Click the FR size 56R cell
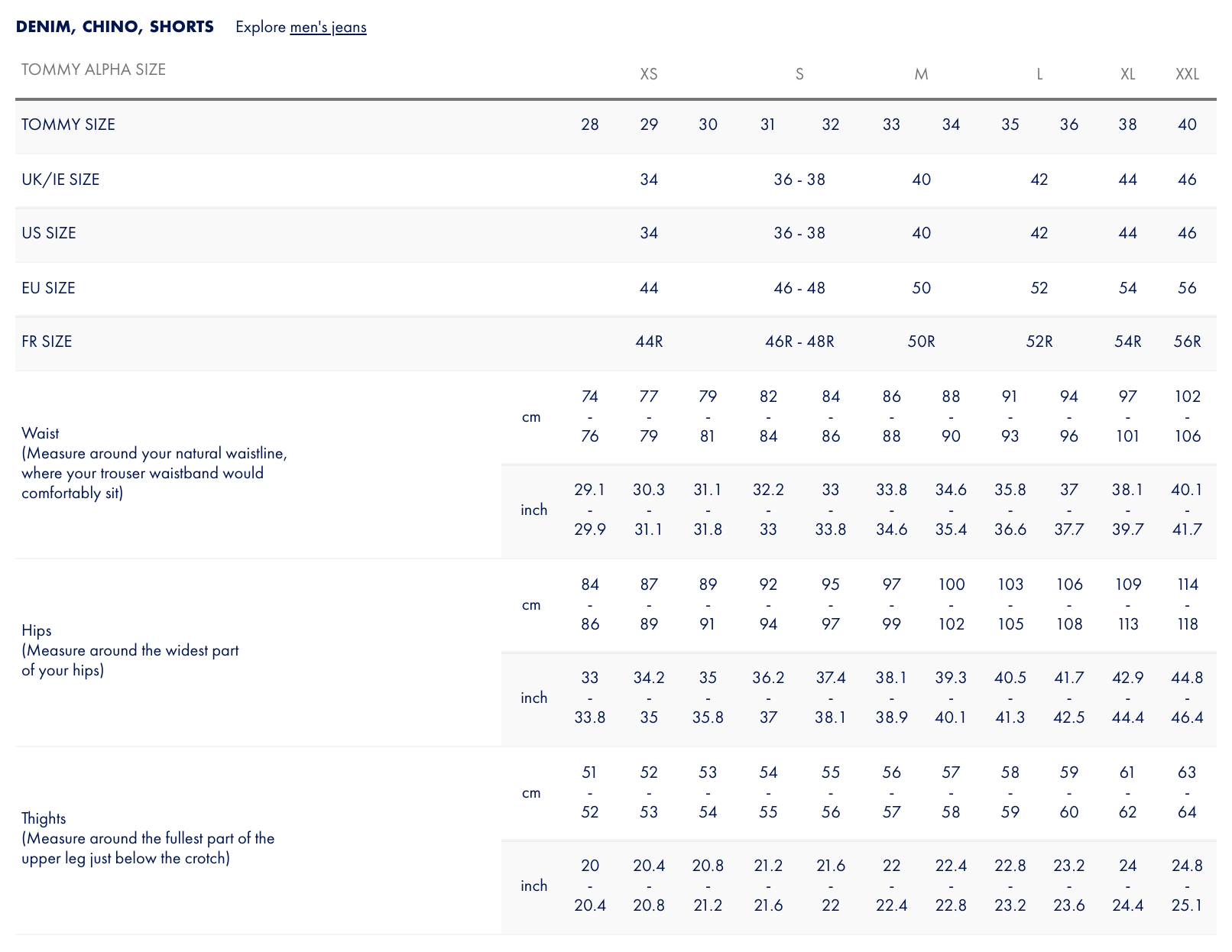 click(1187, 342)
